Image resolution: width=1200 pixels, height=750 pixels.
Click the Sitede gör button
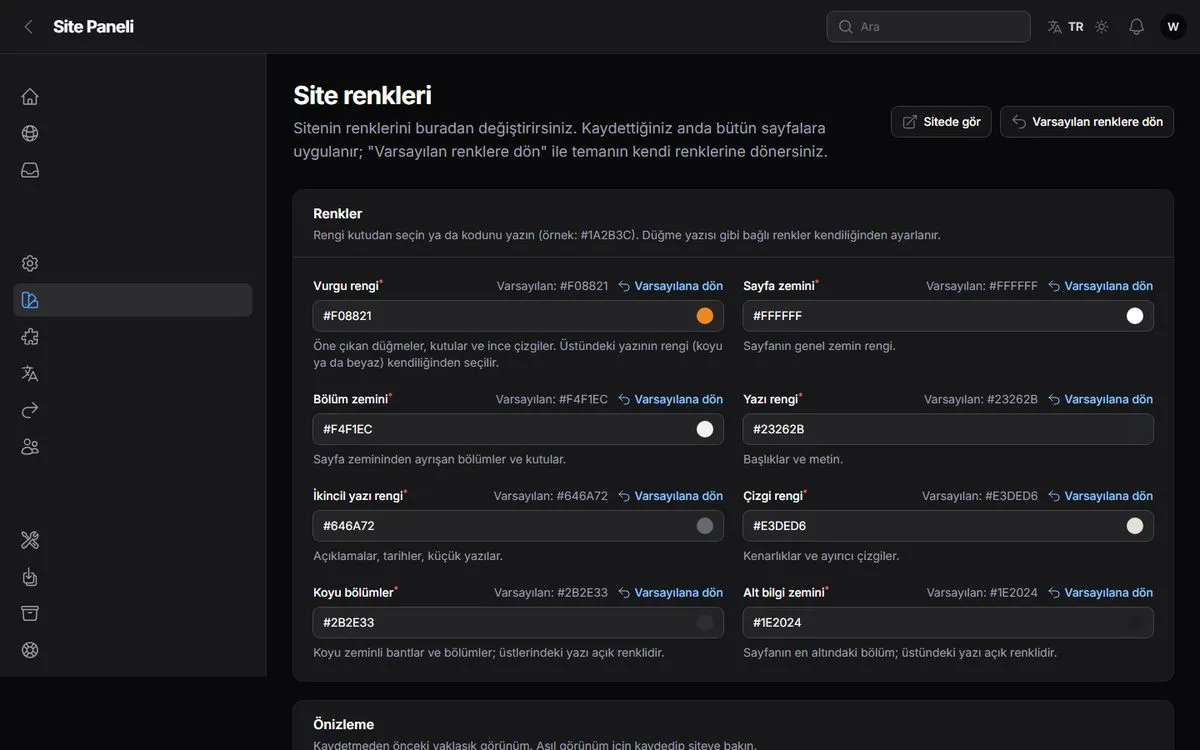pos(941,122)
